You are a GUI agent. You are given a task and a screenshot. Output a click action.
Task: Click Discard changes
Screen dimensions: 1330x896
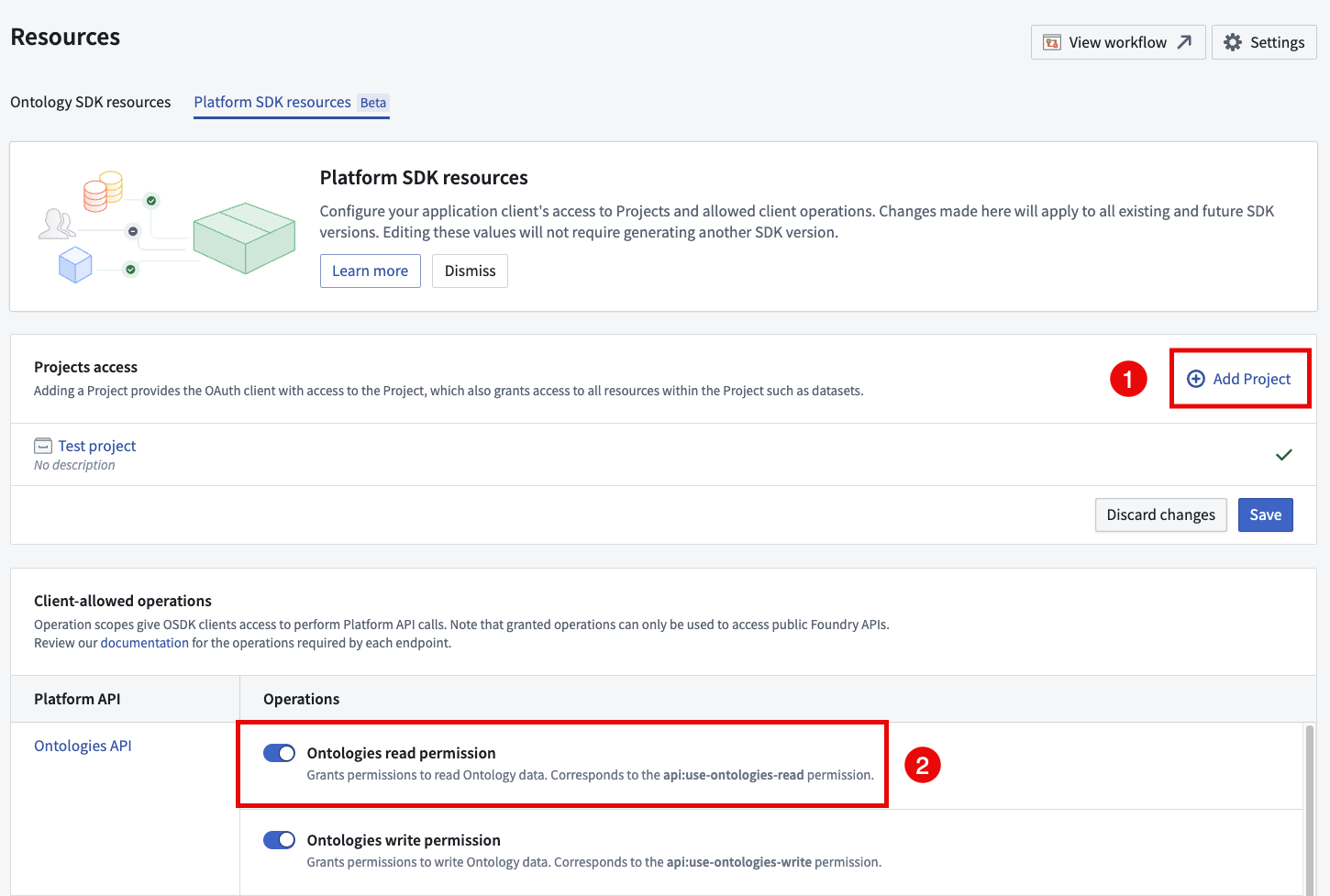[x=1160, y=514]
